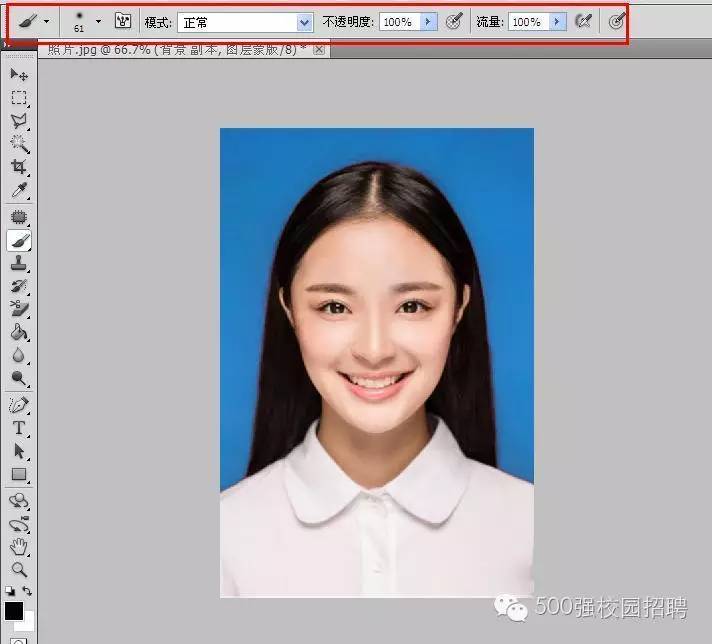Swap foreground and background colors
This screenshot has width=712, height=644.
pyautogui.click(x=27, y=591)
